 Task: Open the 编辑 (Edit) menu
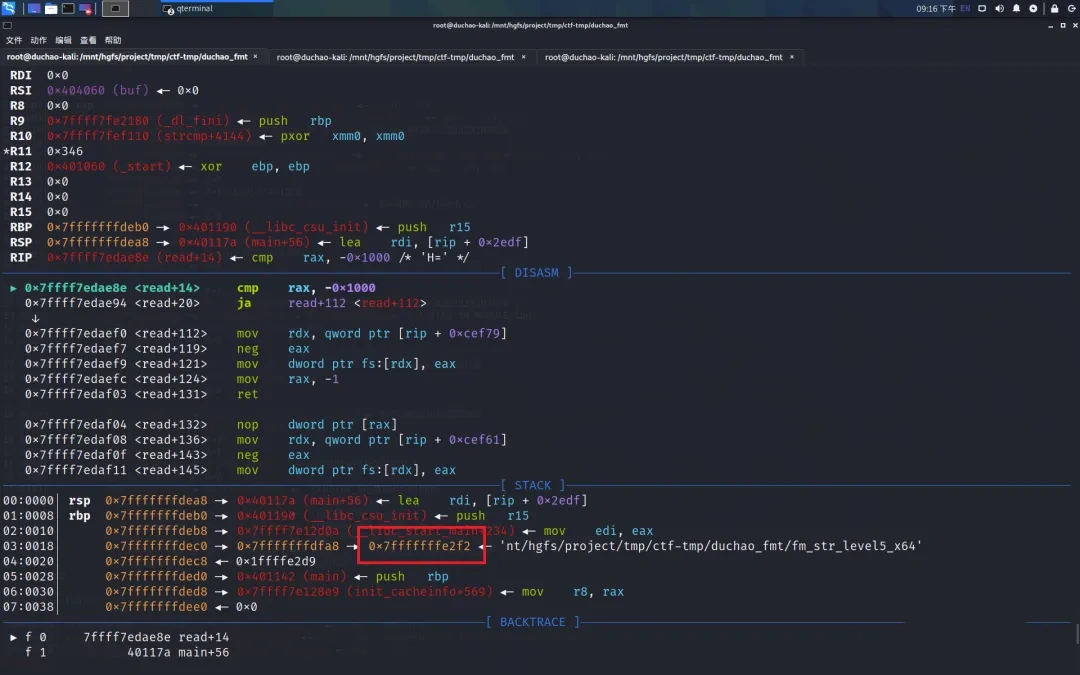pos(63,41)
